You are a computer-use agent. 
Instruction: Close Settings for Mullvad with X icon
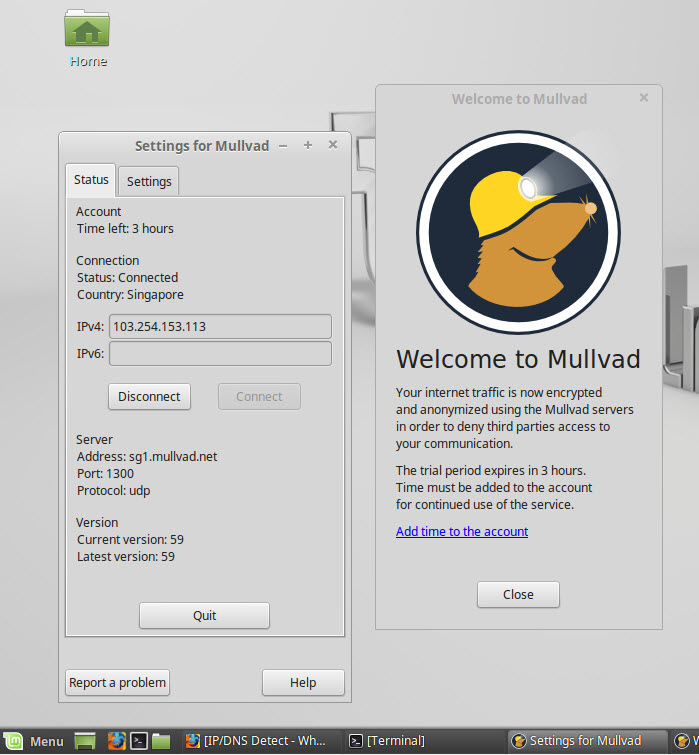[x=333, y=144]
